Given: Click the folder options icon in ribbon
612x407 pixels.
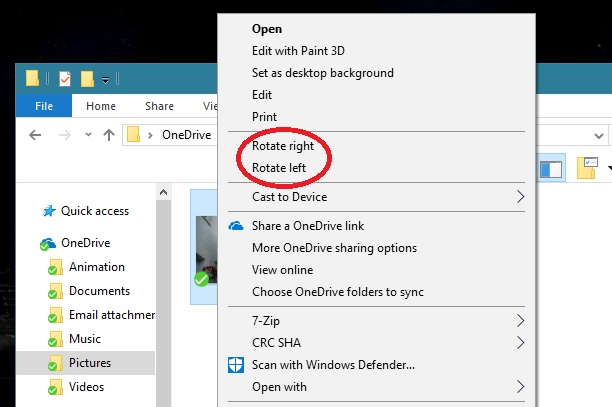Looking at the screenshot, I should point(587,168).
